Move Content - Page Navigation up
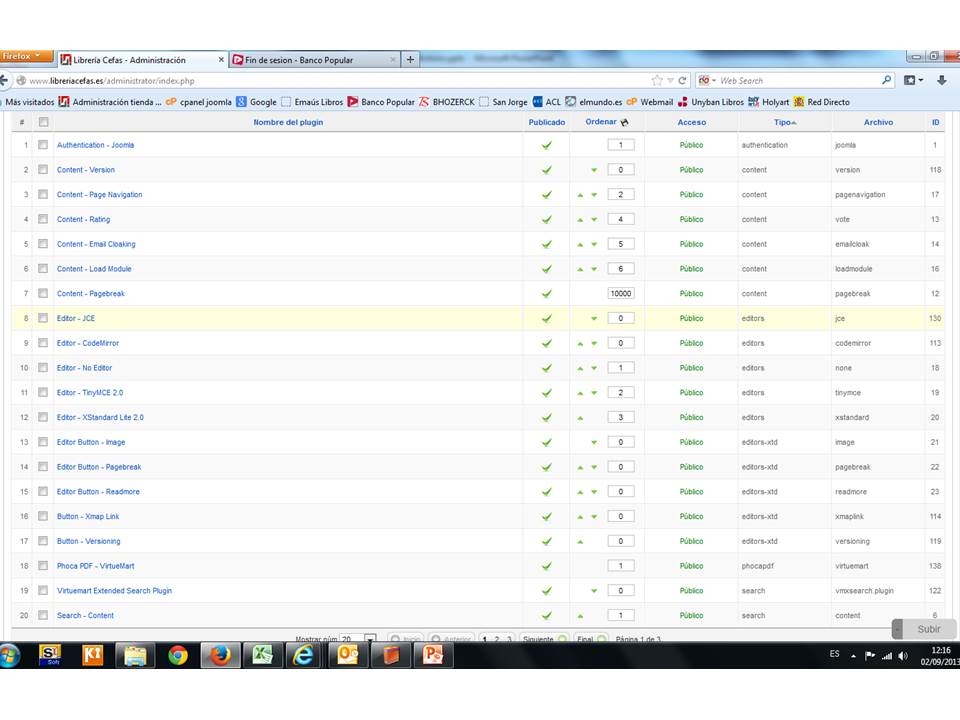960x720 pixels. click(580, 195)
